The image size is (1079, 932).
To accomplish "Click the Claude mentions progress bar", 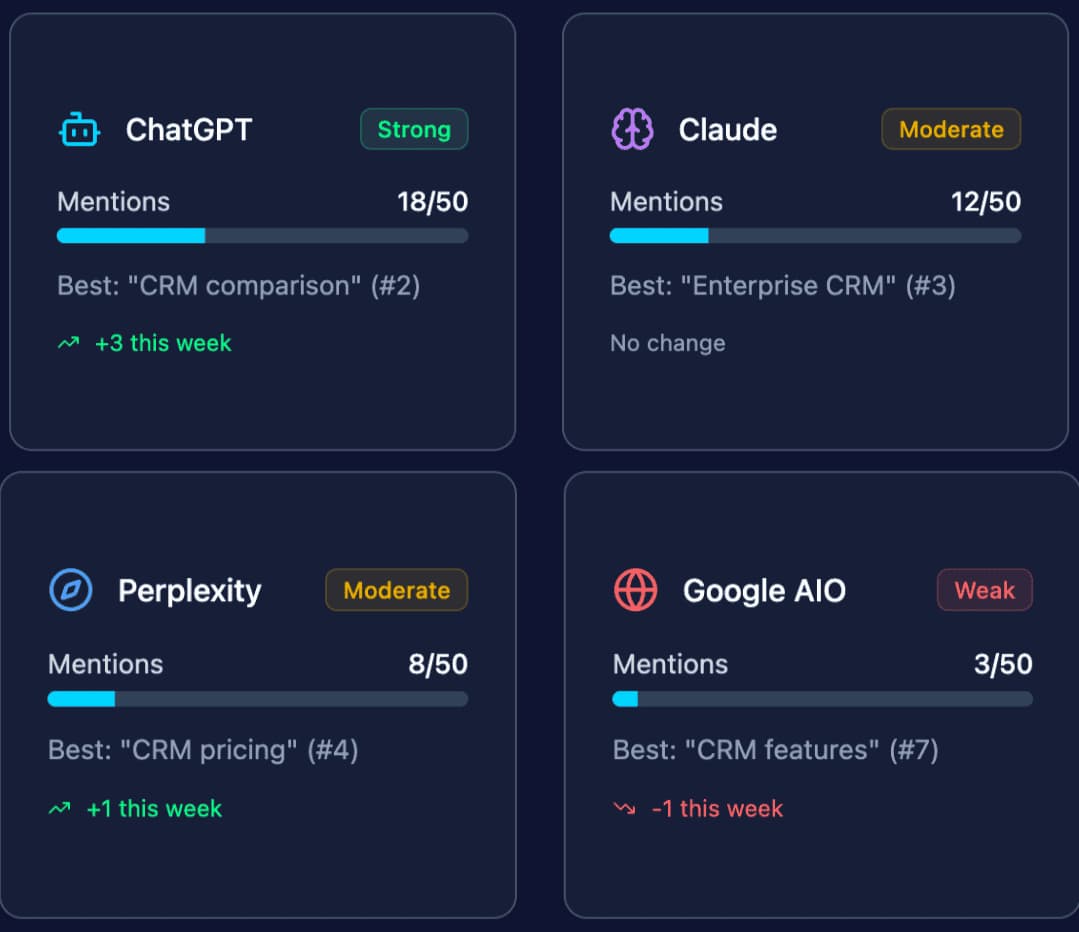I will point(815,236).
